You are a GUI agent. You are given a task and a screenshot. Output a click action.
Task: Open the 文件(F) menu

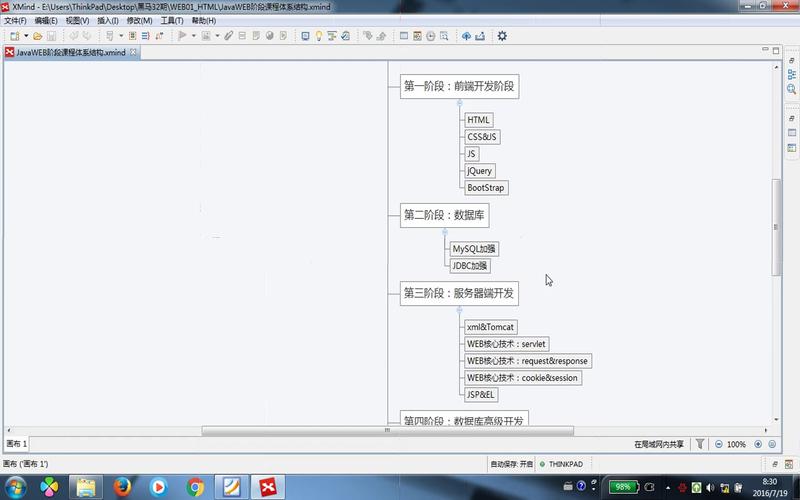pos(15,20)
